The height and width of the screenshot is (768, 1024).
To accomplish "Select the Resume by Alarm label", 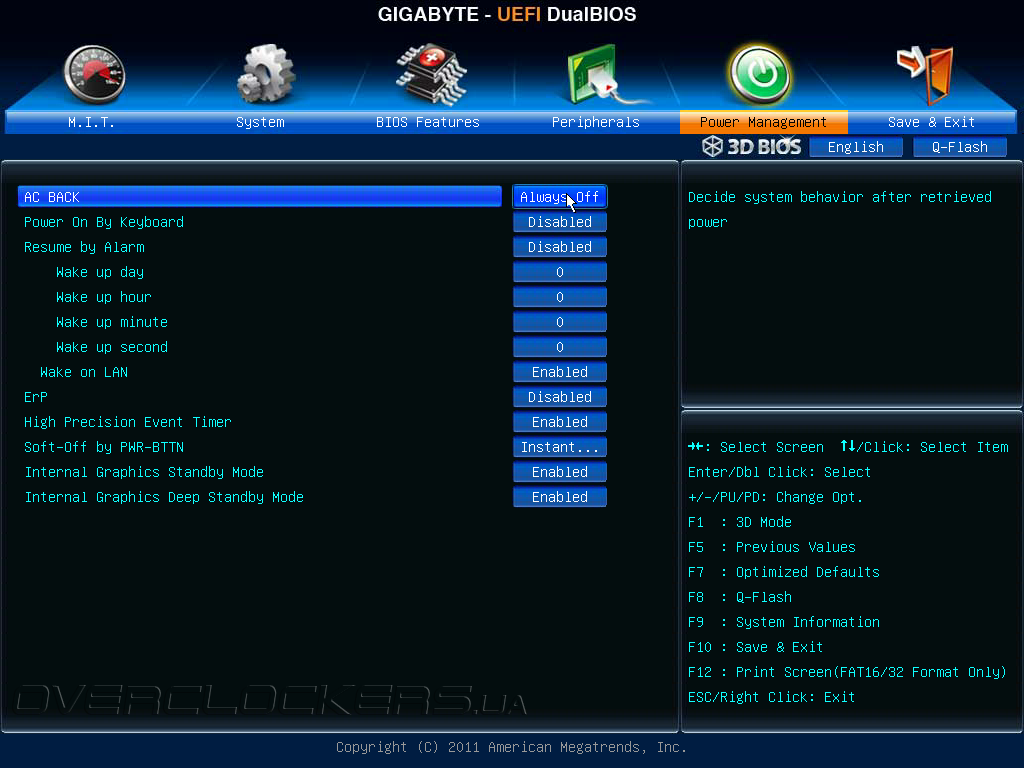I will click(x=84, y=248).
